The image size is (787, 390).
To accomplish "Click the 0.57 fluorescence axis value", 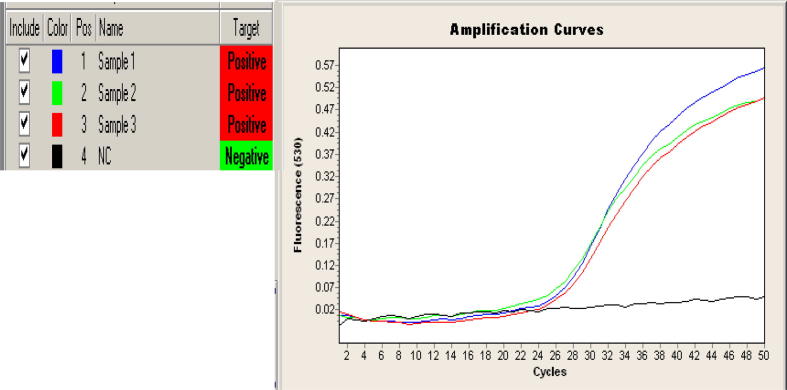I will pos(324,65).
